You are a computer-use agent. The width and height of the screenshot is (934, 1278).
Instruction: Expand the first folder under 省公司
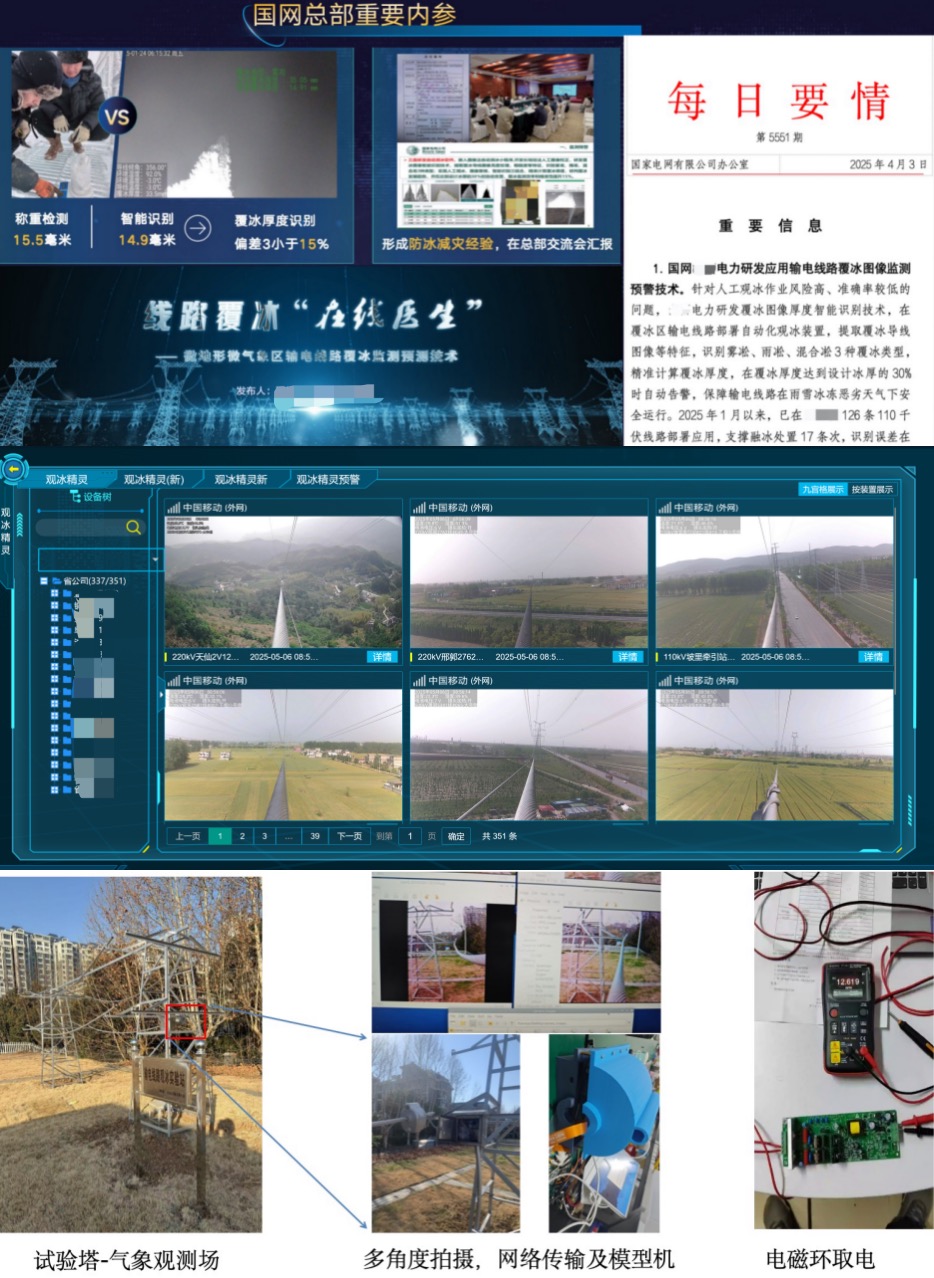tap(54, 592)
